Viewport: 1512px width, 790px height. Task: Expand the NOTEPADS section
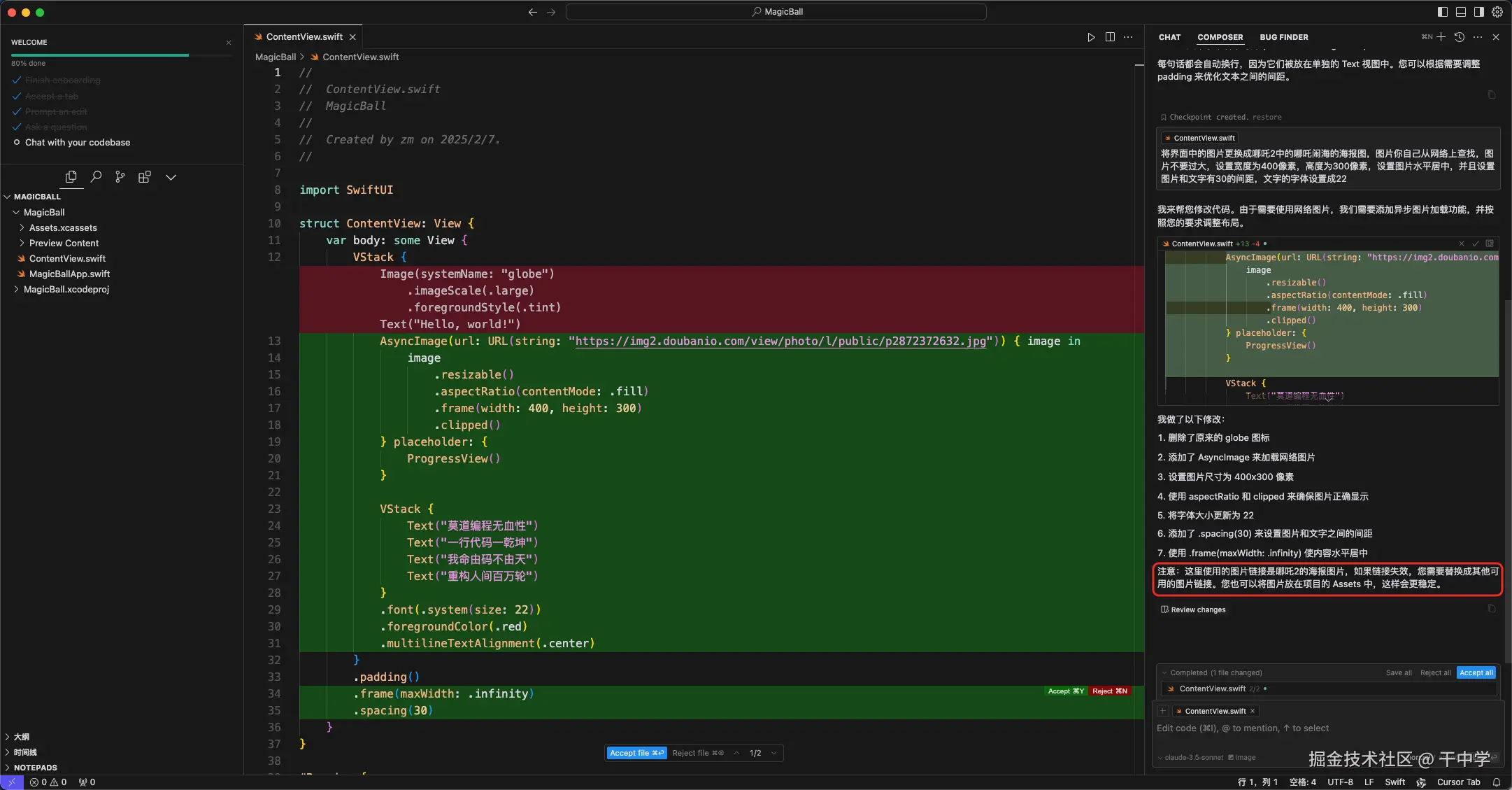click(x=35, y=768)
